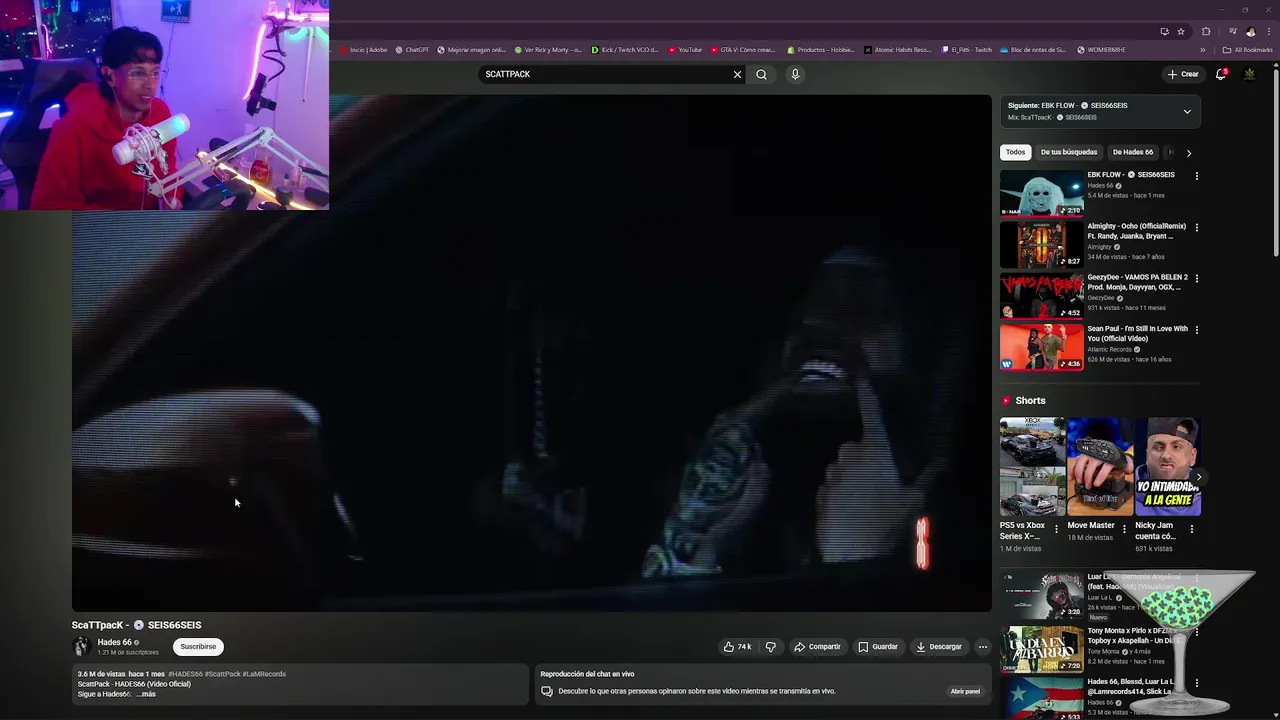The height and width of the screenshot is (720, 1280).
Task: Open Tony Monta x Pirlo video thumbnail
Action: [1041, 649]
